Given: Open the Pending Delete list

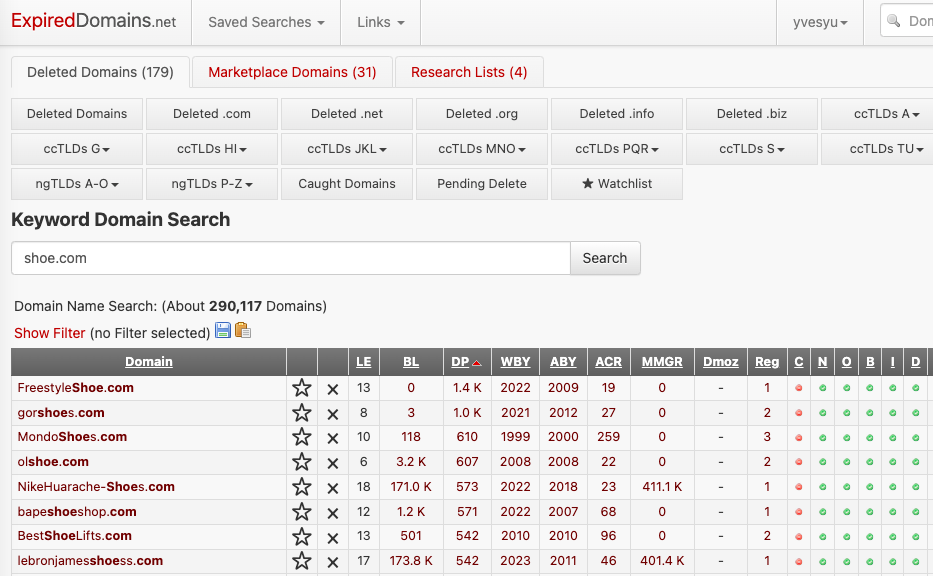Looking at the screenshot, I should pos(482,184).
